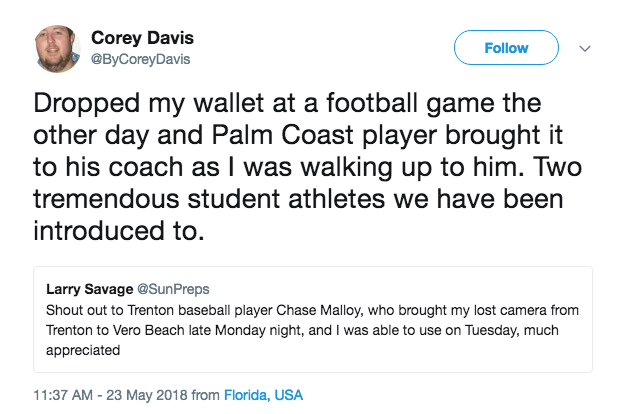This screenshot has height=414, width=621.
Task: Click the Florida, USA location link
Action: click(264, 395)
